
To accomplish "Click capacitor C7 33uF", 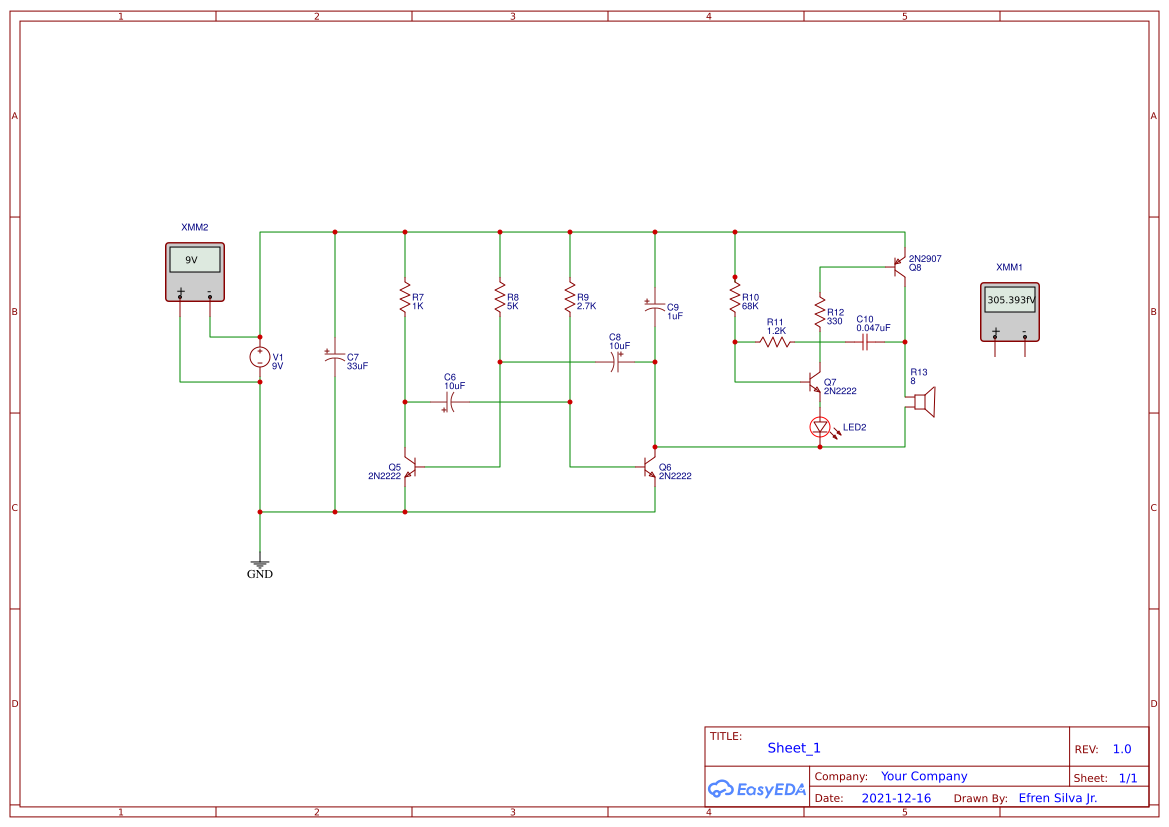I will [x=335, y=357].
